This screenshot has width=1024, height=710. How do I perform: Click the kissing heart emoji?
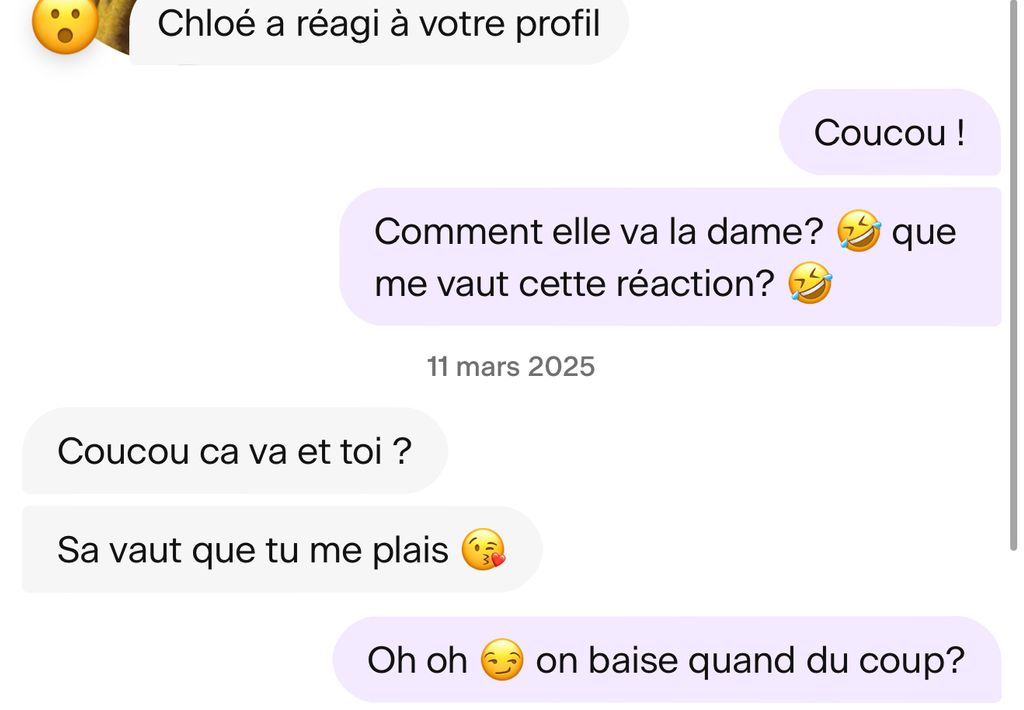pos(484,550)
